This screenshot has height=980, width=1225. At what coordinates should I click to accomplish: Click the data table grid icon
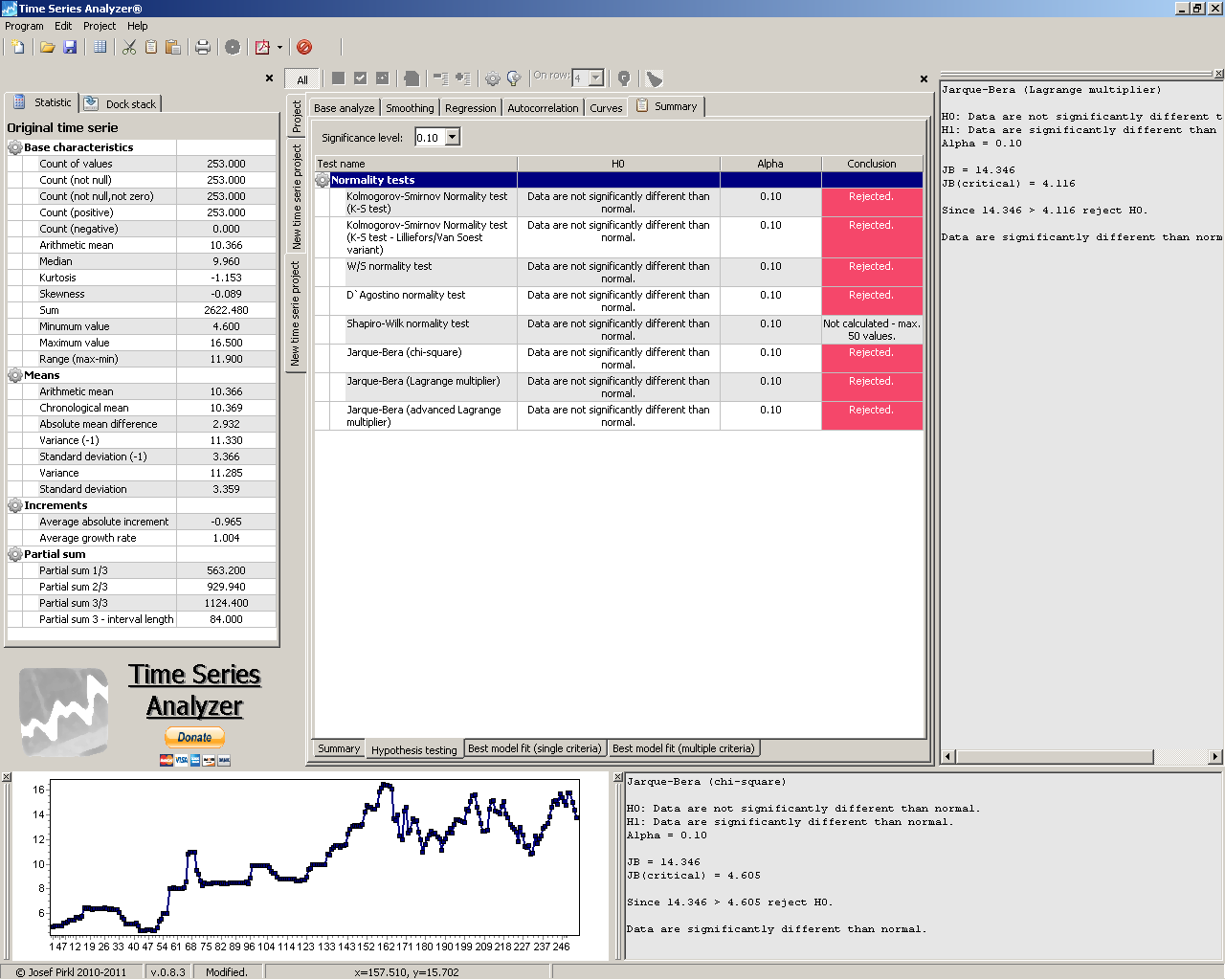[100, 47]
